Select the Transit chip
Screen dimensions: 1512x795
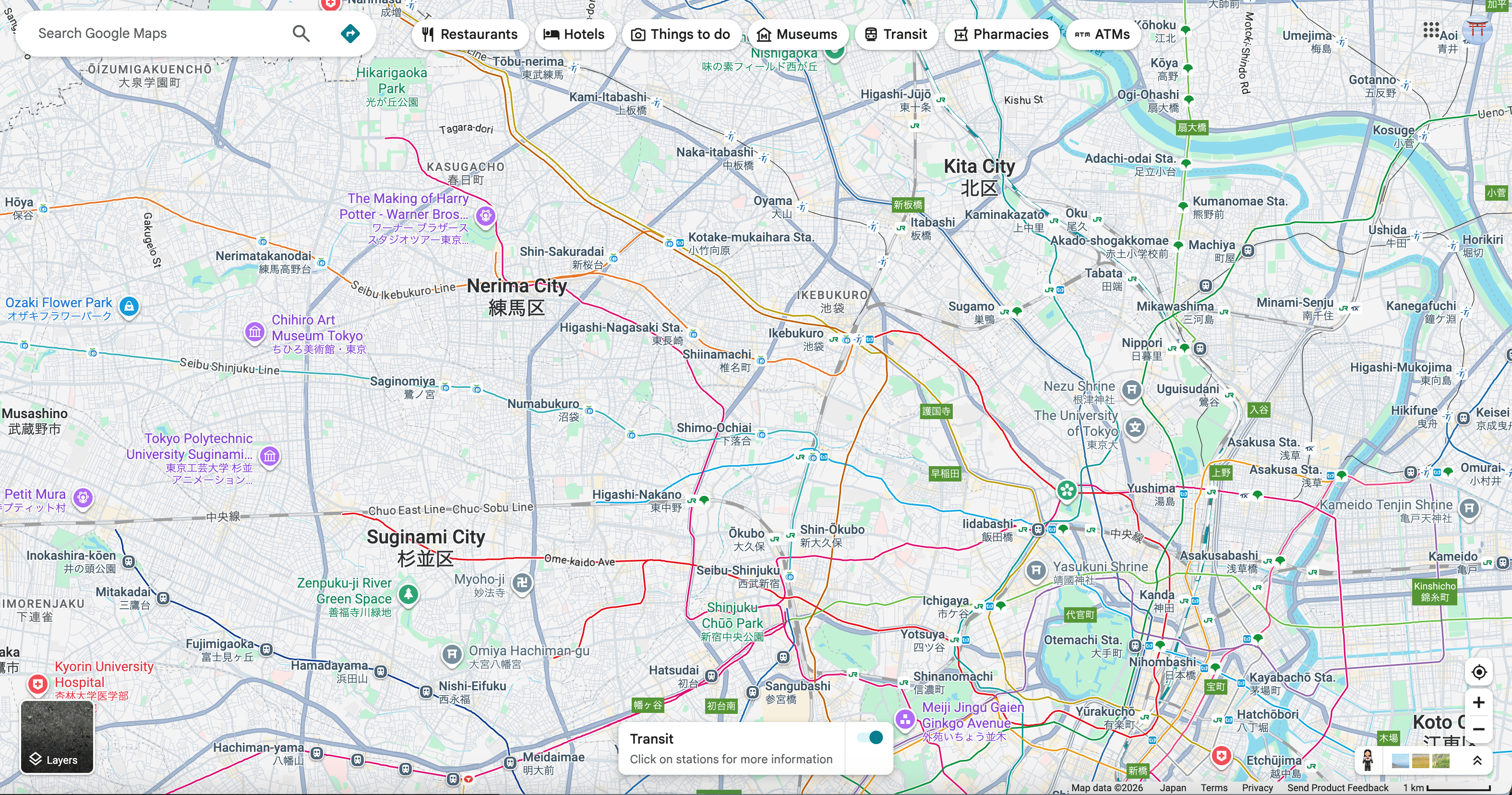896,34
